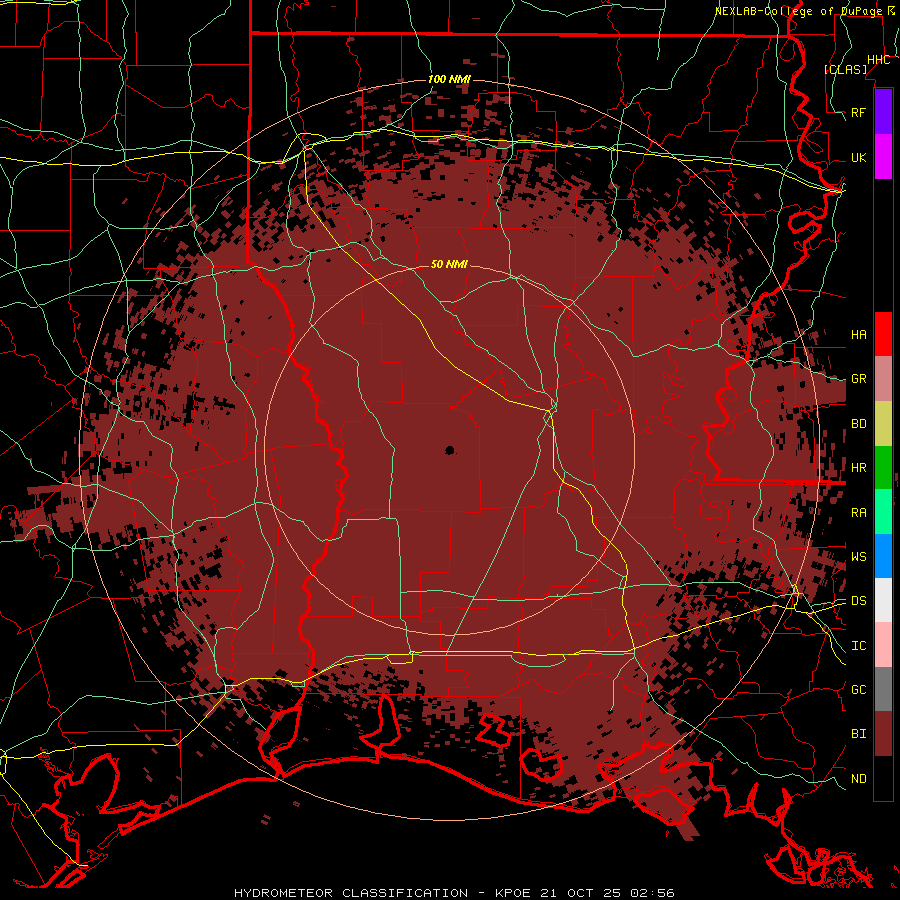Screen dimensions: 900x900
Task: Click the IC legend label
Action: click(859, 646)
